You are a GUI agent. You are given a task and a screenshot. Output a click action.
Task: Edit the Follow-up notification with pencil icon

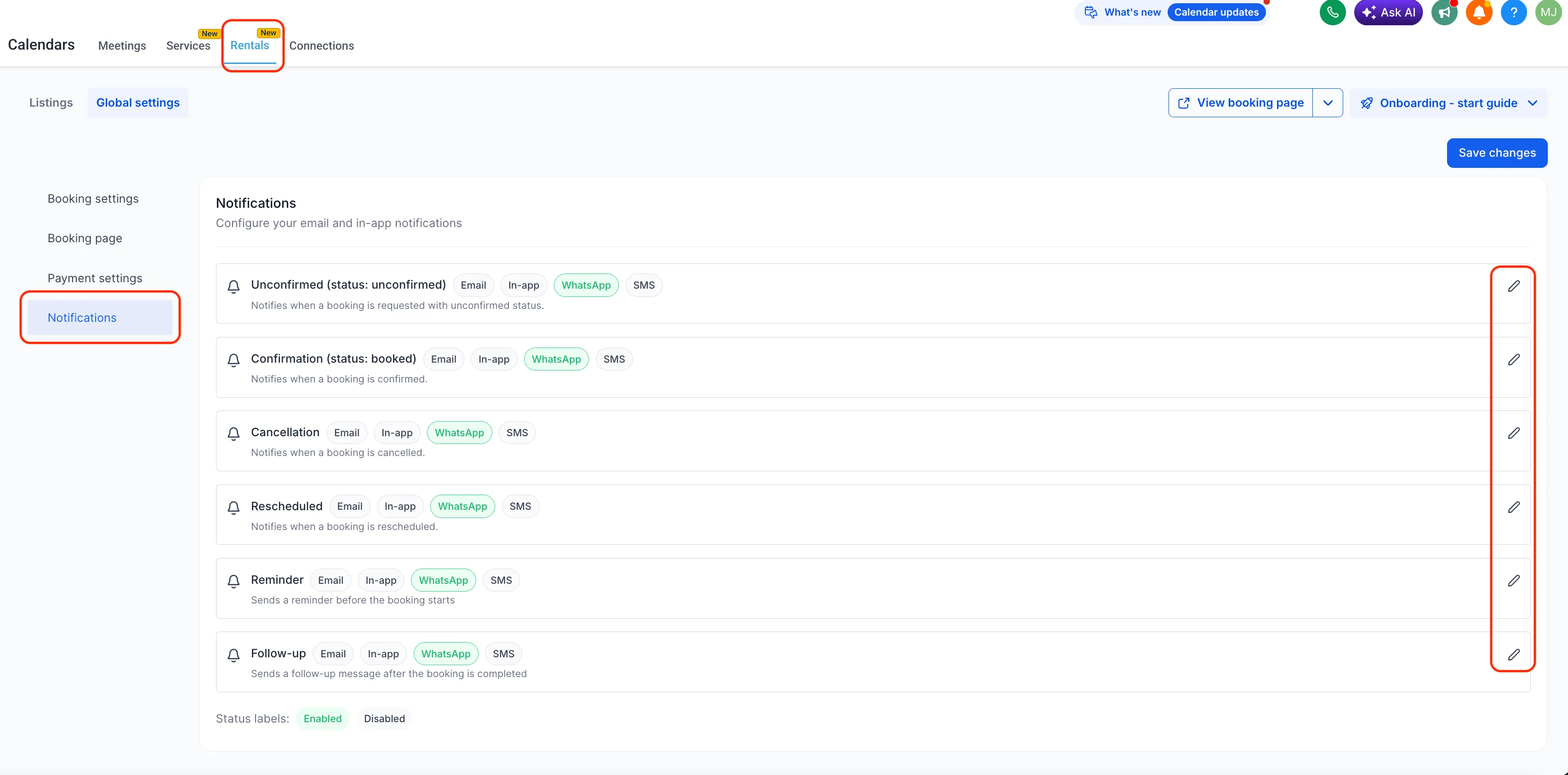click(x=1513, y=655)
